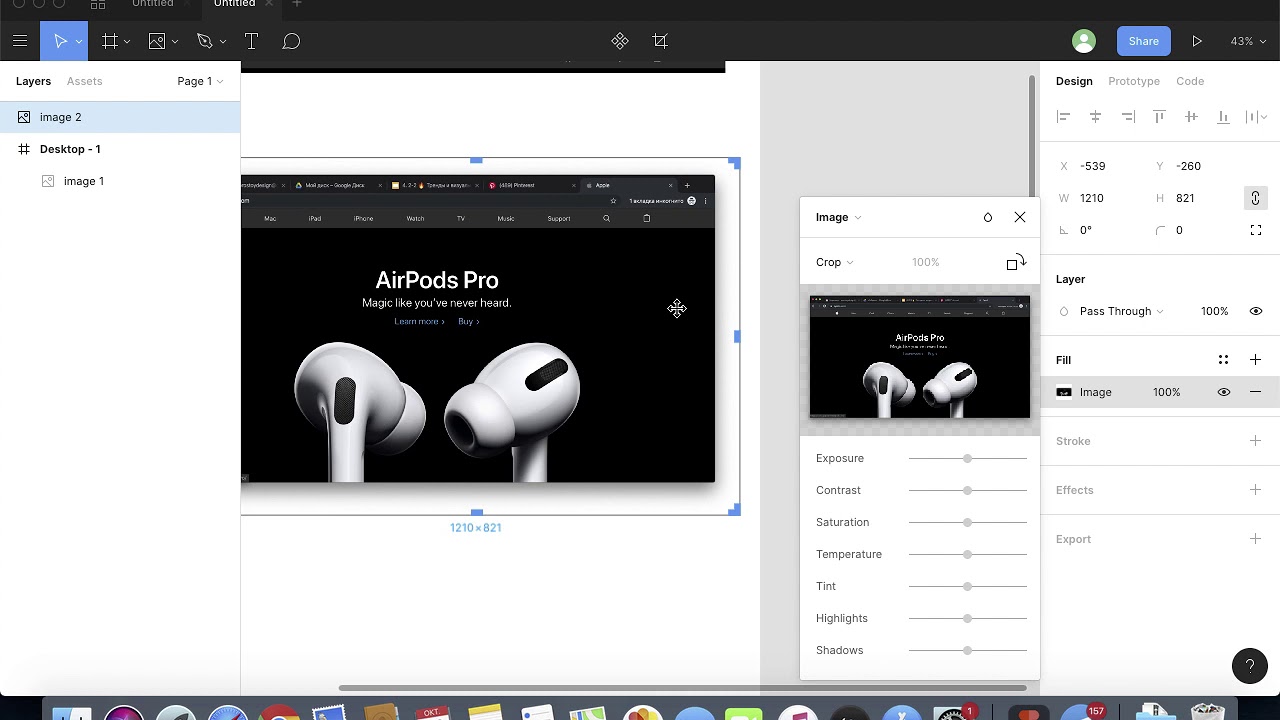Click the user avatar icon

[x=1084, y=41]
